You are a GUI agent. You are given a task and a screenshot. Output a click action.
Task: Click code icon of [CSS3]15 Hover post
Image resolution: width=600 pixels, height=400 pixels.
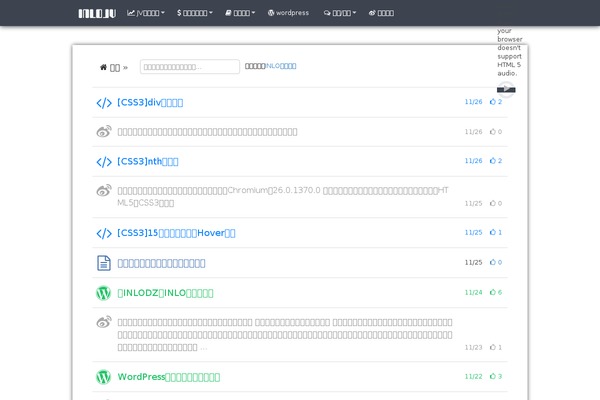point(104,233)
